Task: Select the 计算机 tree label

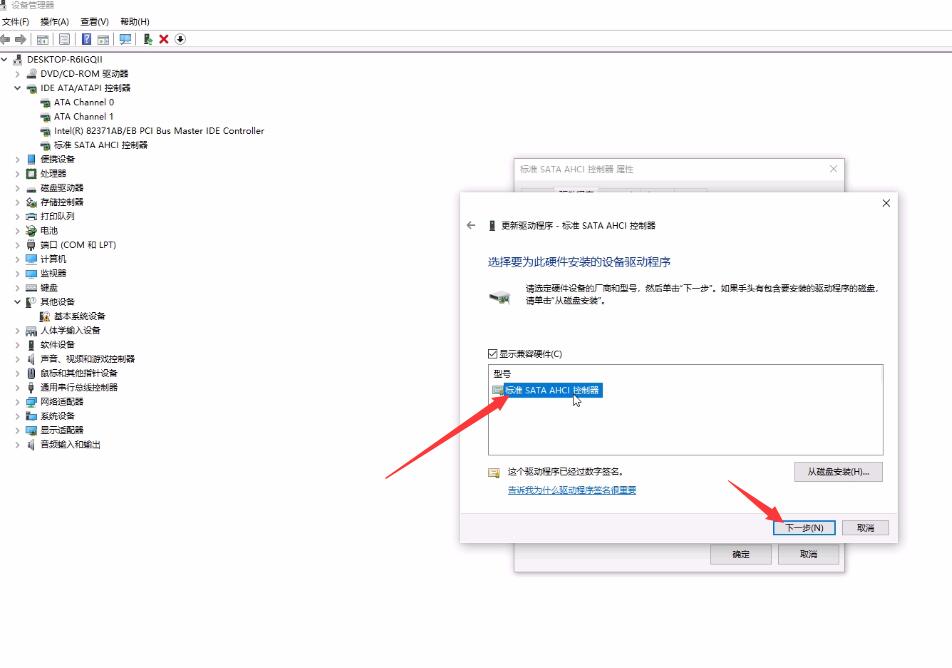Action: click(x=53, y=259)
